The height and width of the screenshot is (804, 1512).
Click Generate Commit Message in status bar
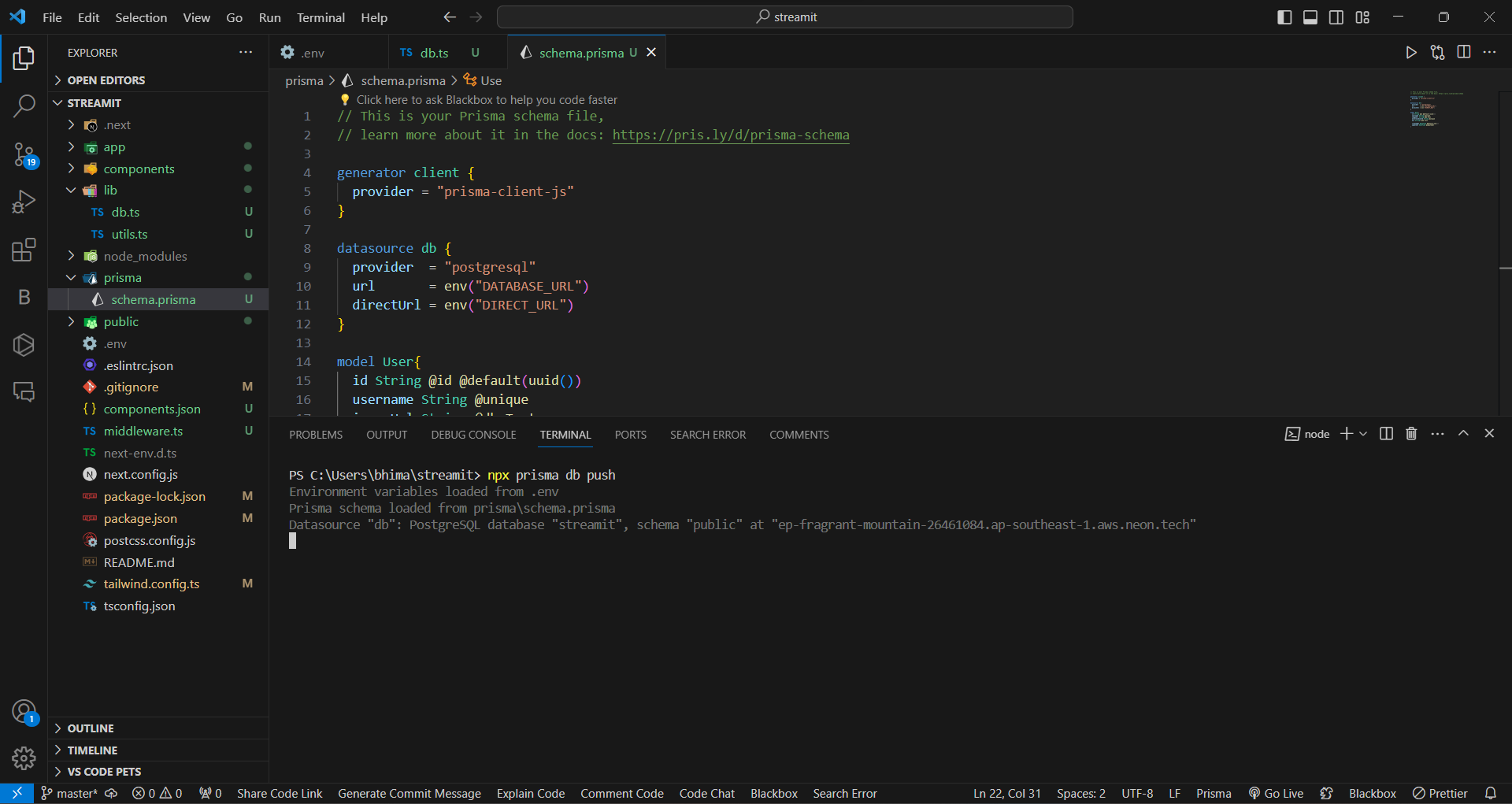[x=409, y=794]
